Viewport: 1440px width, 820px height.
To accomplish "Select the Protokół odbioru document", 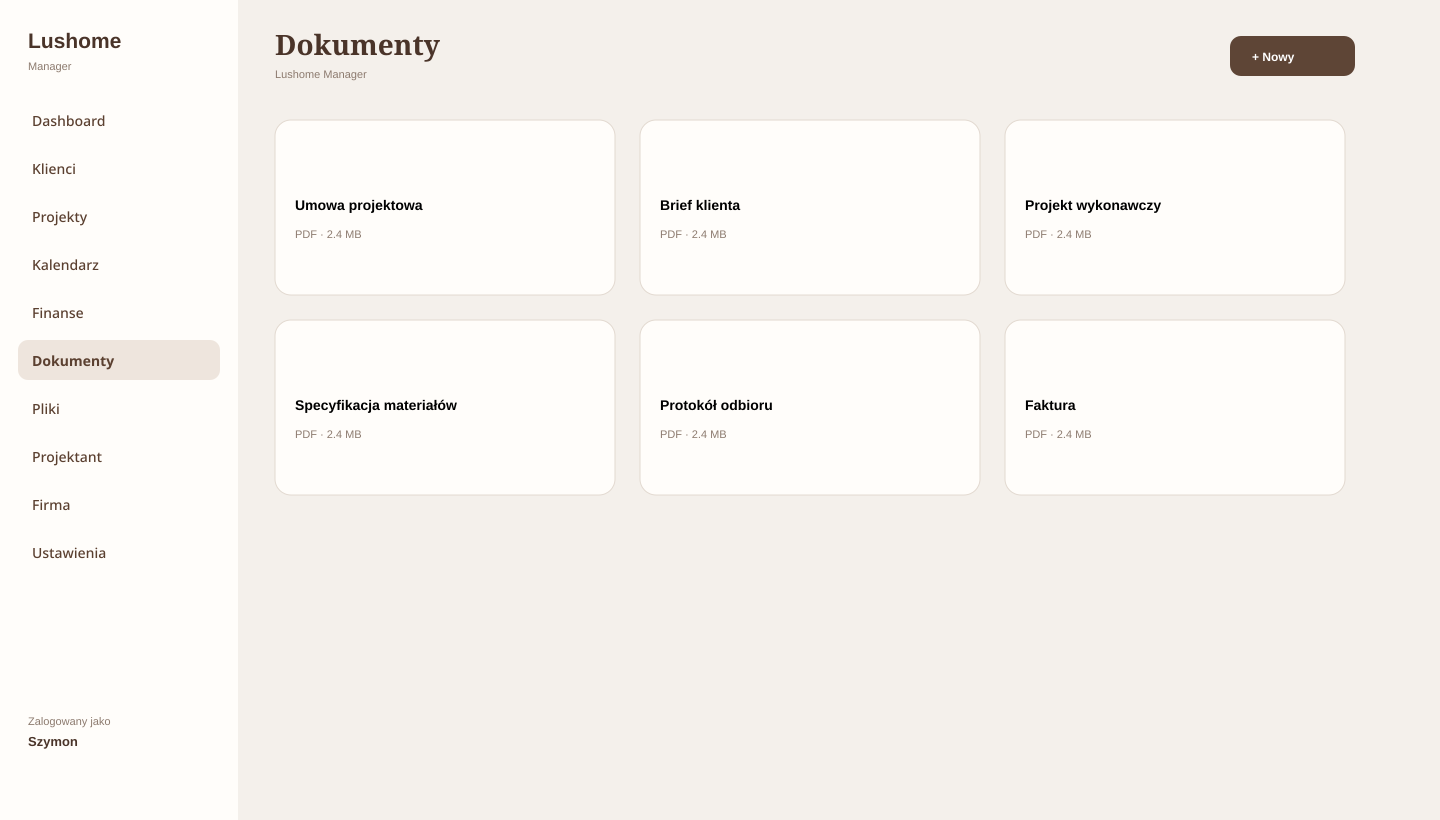I will pyautogui.click(x=810, y=408).
